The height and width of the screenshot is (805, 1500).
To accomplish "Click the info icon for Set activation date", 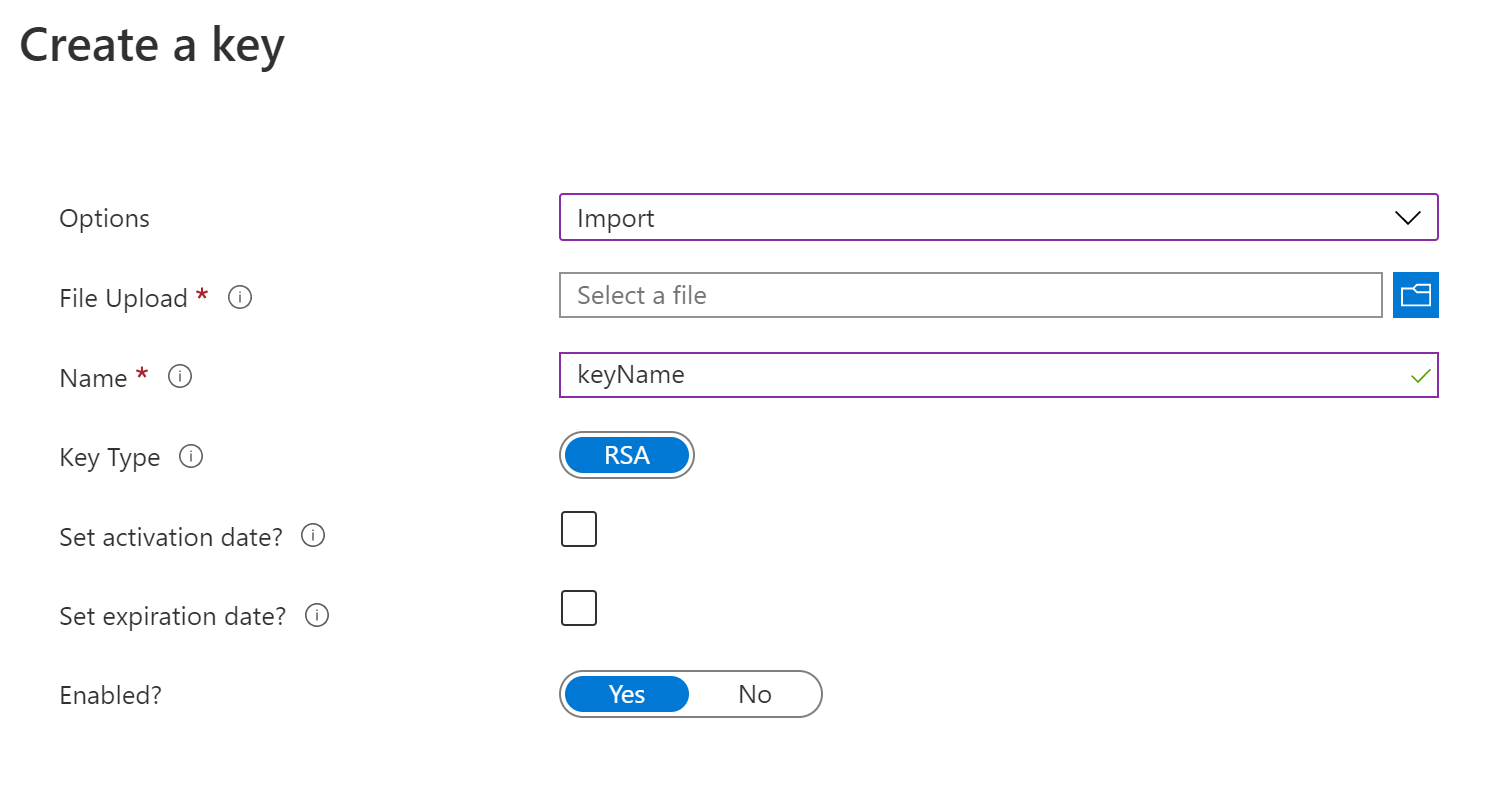I will [313, 536].
